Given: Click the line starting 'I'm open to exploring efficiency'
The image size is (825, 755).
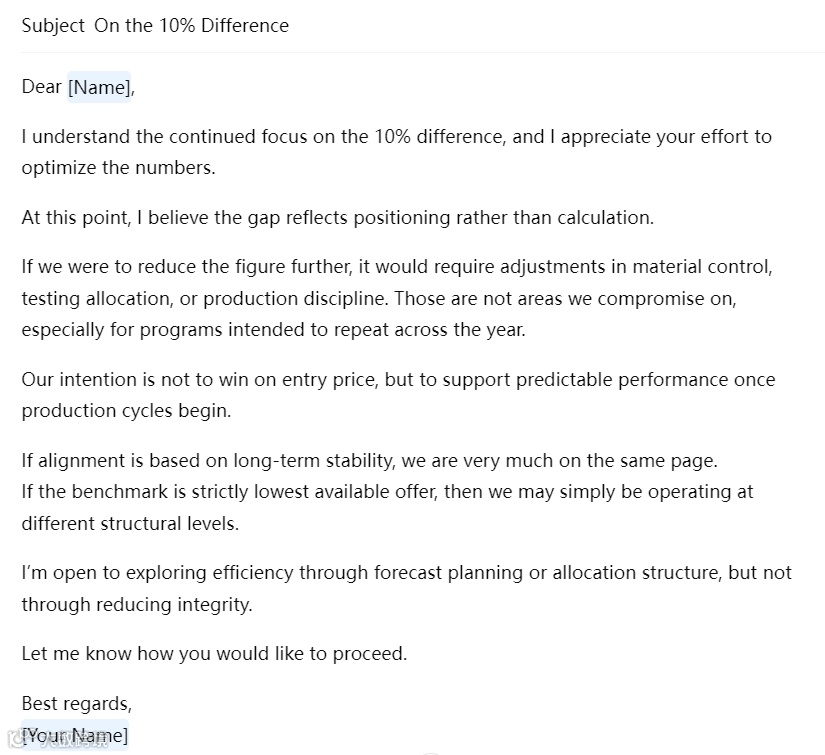Looking at the screenshot, I should [x=406, y=573].
